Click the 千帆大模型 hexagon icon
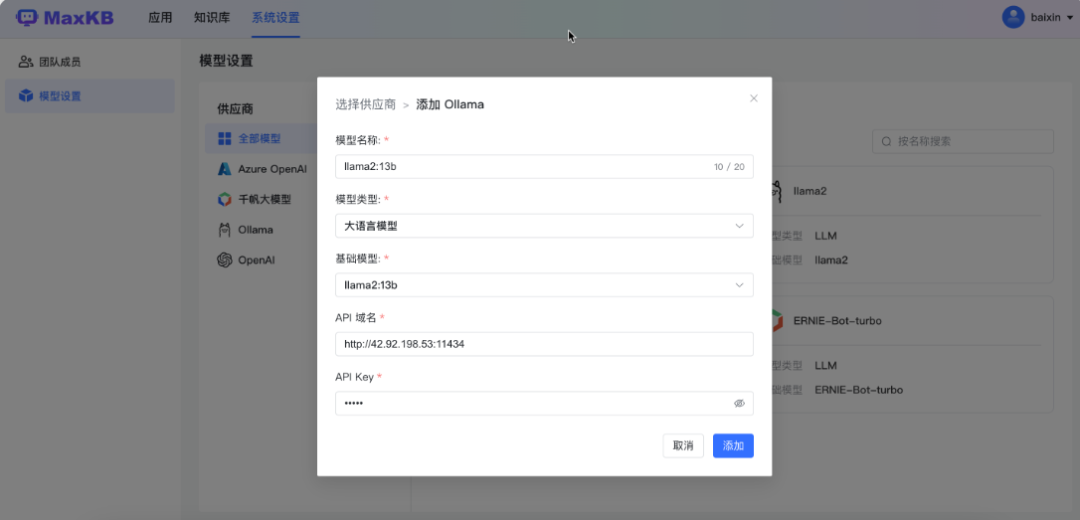Screen dimensions: 1080x520 (x=225, y=199)
